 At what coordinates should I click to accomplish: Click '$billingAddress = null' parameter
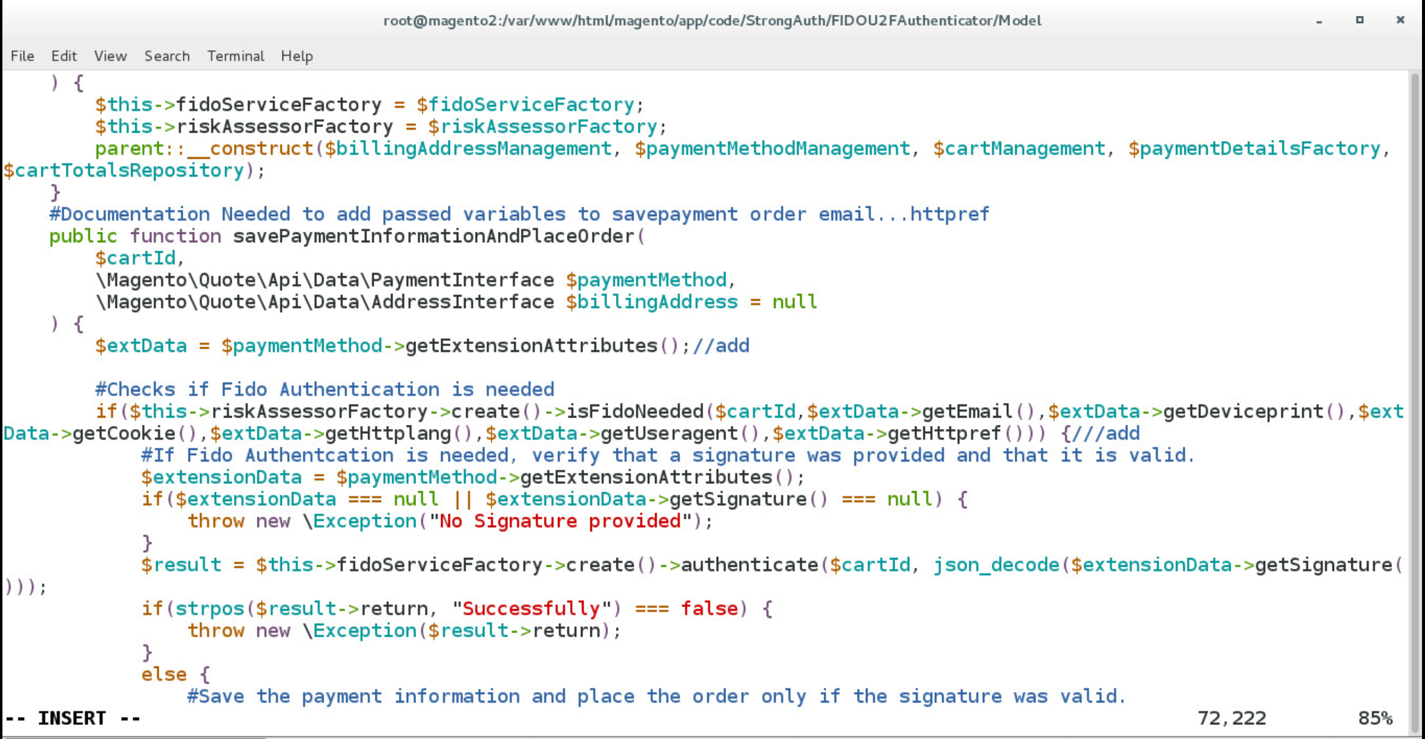(x=691, y=302)
